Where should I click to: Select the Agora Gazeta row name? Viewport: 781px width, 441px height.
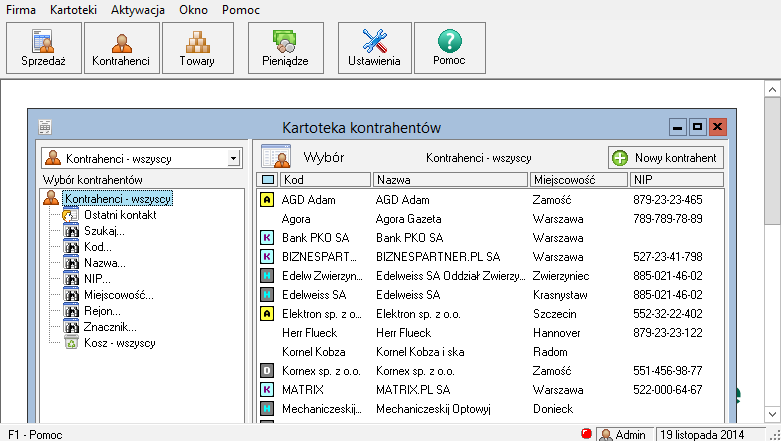tap(408, 219)
